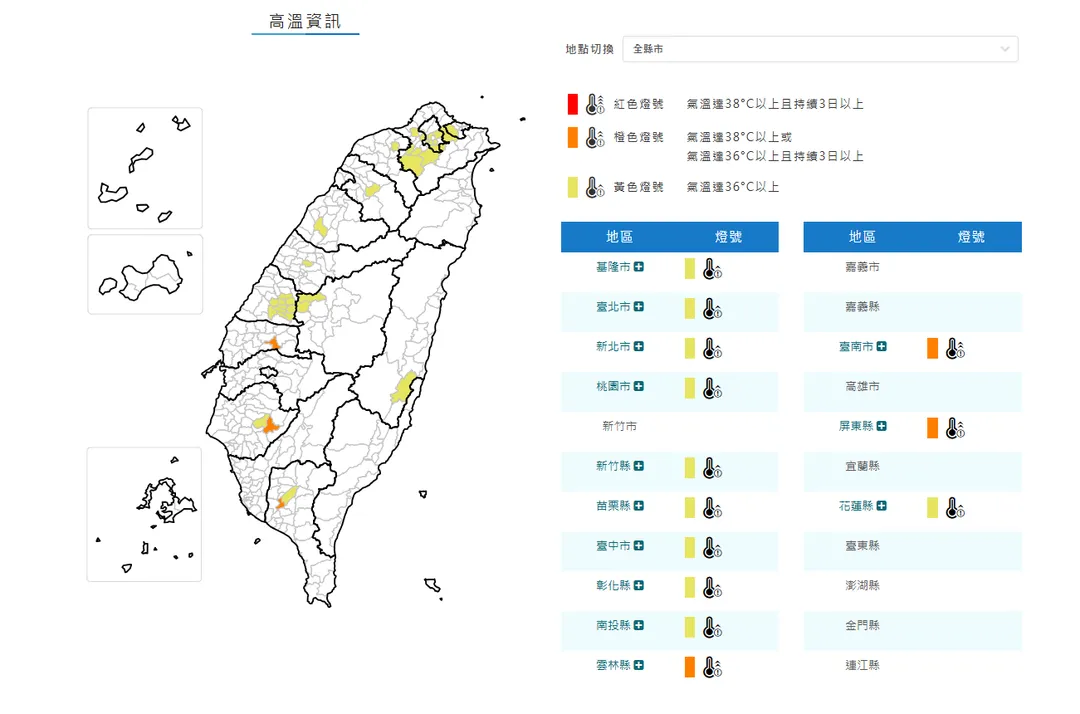This screenshot has height=714, width=1080.
Task: Click the 宜蘭縣 table cell
Action: (862, 466)
